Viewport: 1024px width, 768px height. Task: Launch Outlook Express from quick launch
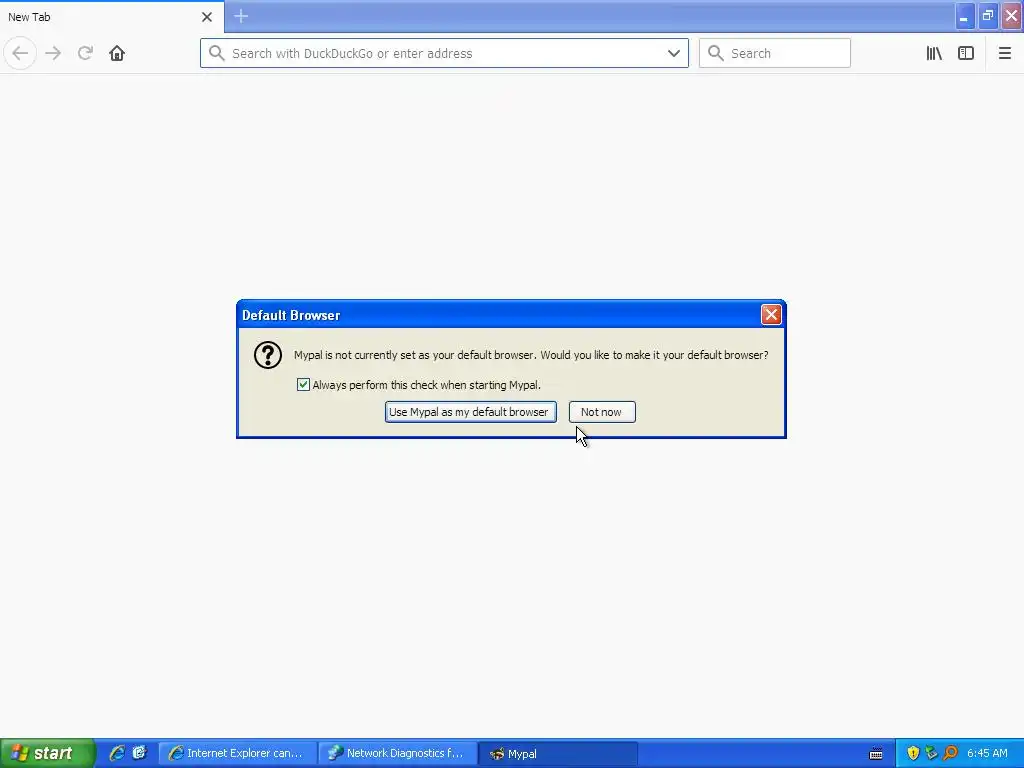click(x=139, y=753)
